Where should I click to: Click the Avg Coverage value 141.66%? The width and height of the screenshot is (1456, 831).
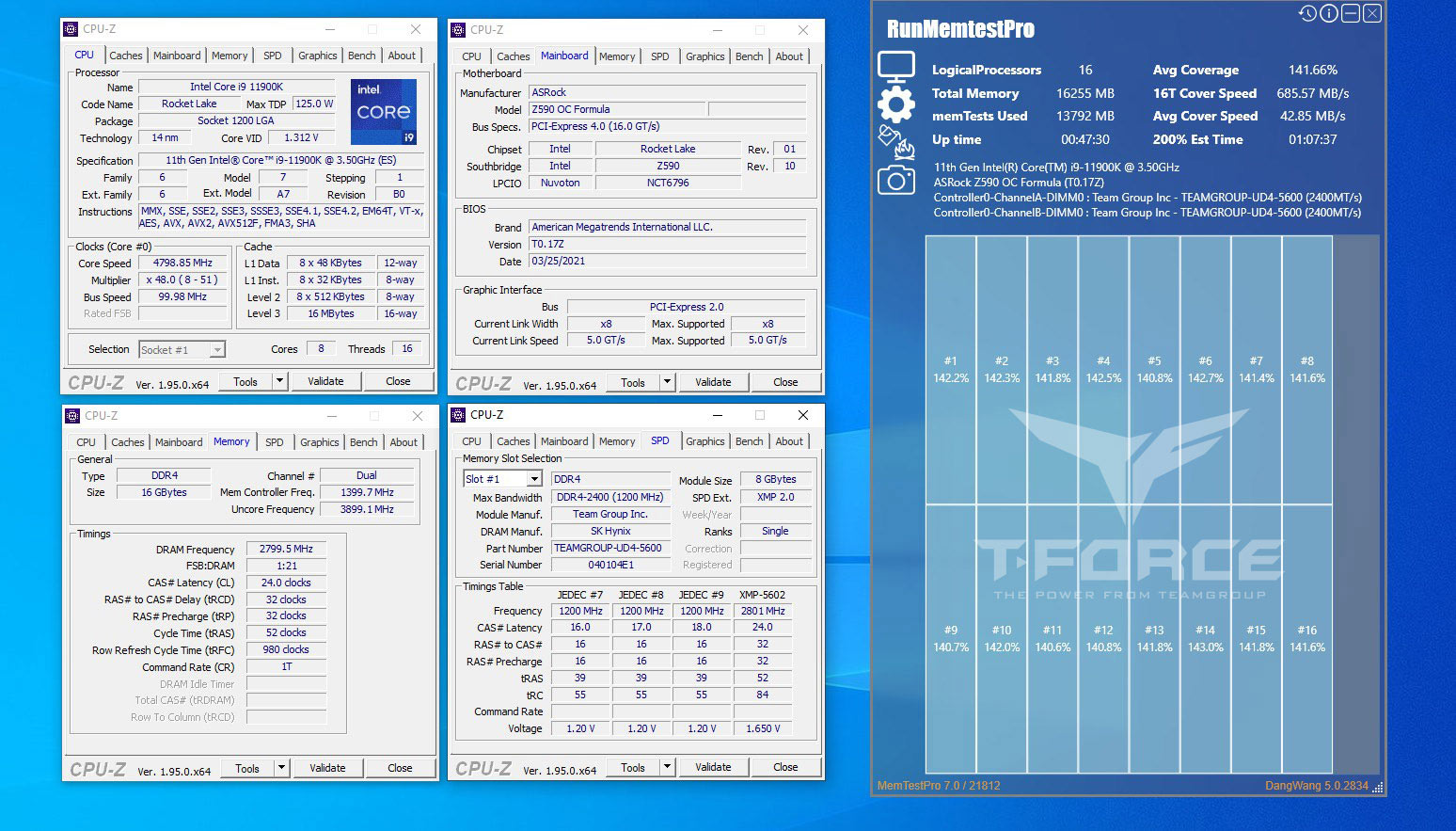1312,70
